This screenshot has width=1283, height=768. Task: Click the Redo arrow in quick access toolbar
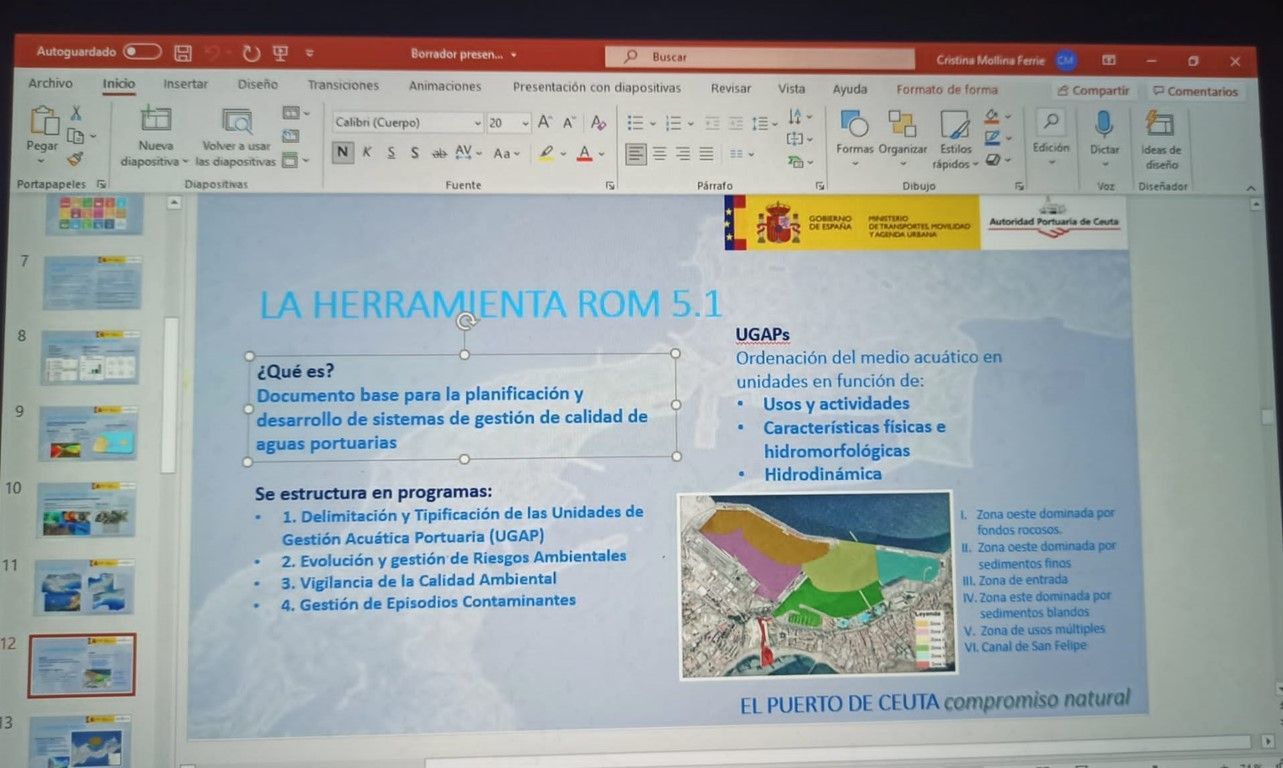[250, 54]
